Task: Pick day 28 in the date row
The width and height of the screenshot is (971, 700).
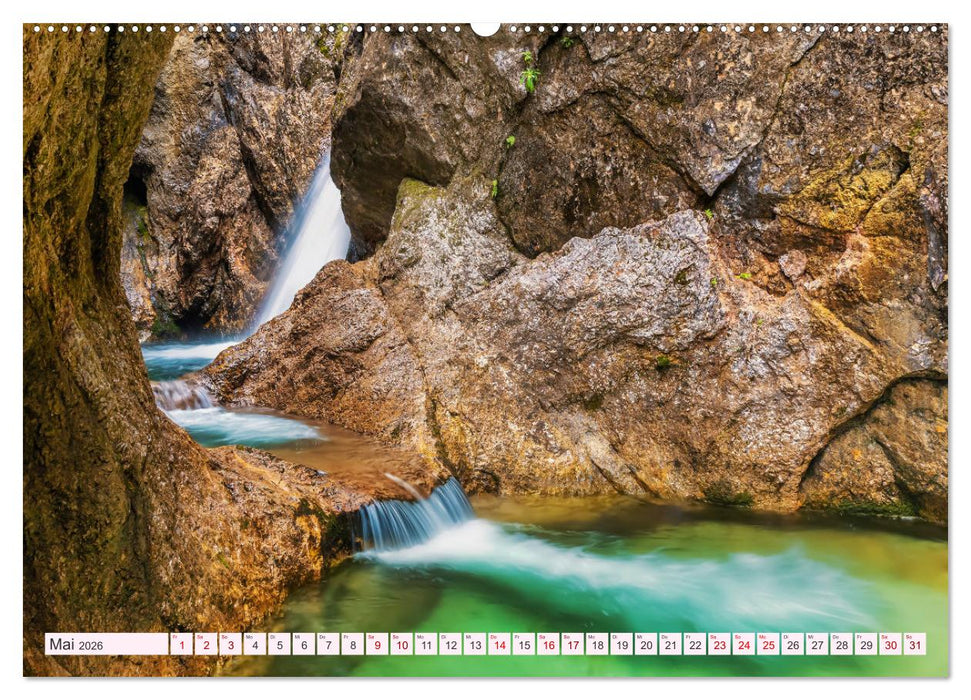Action: click(841, 645)
